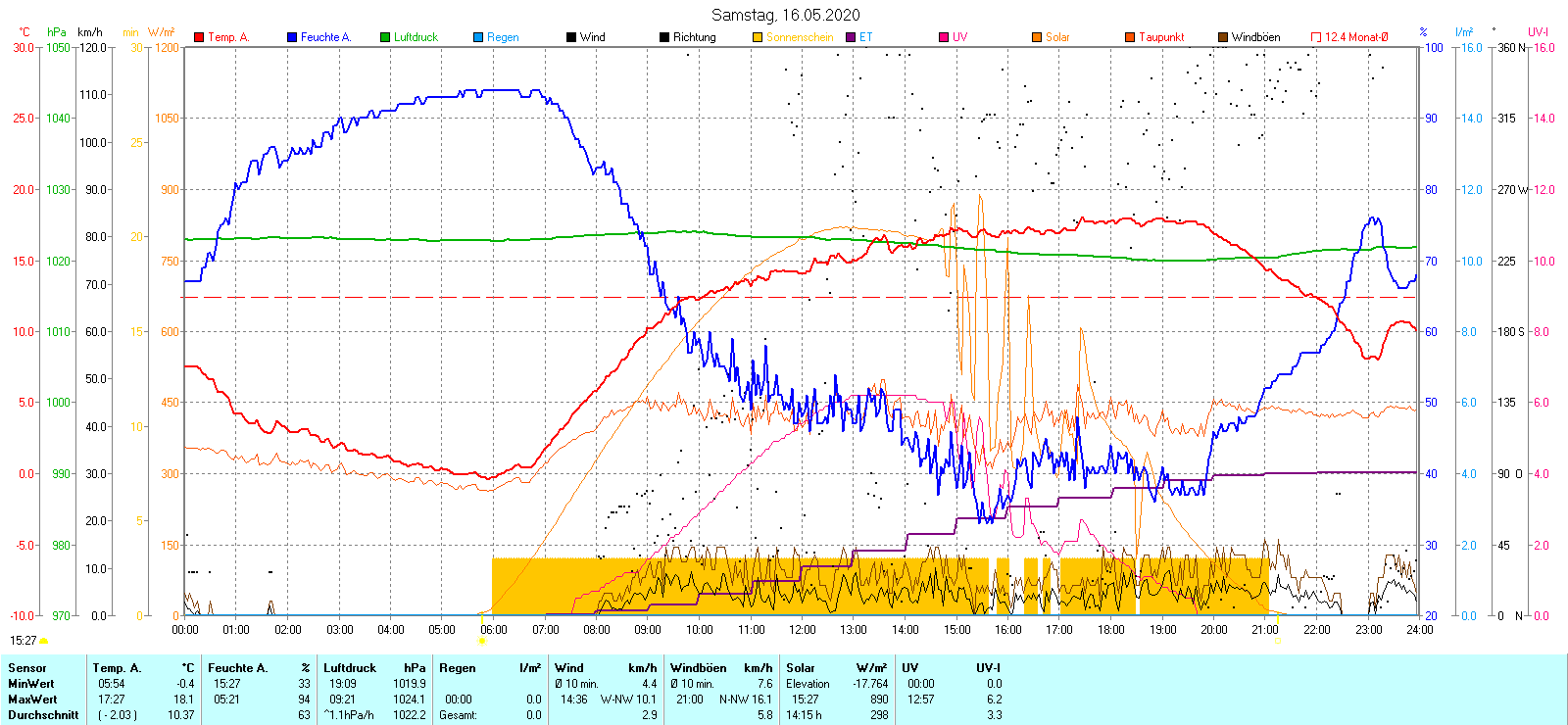Click the minimum pressure time '19:09'

[x=343, y=684]
